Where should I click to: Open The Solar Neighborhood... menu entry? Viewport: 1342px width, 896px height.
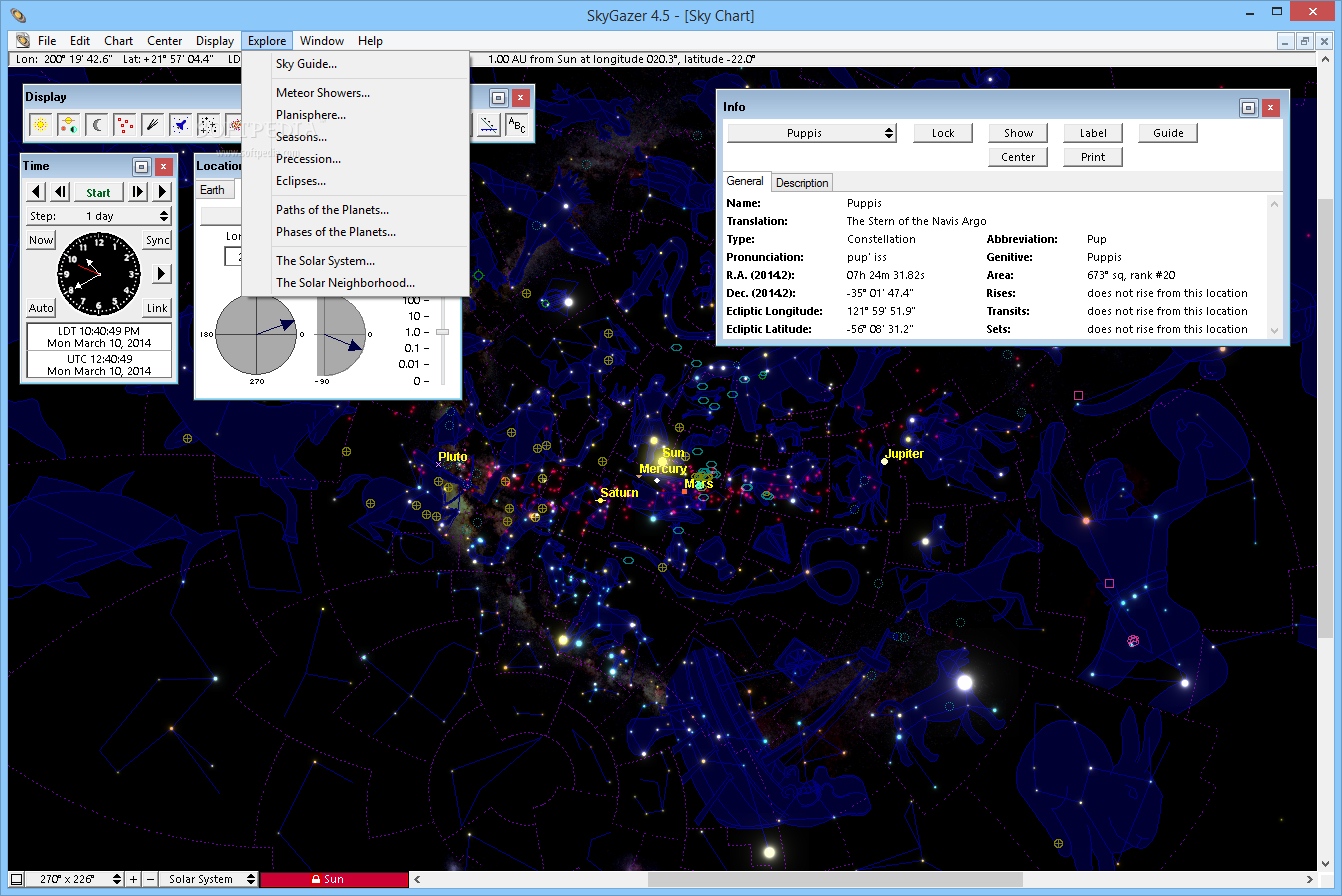(355, 283)
